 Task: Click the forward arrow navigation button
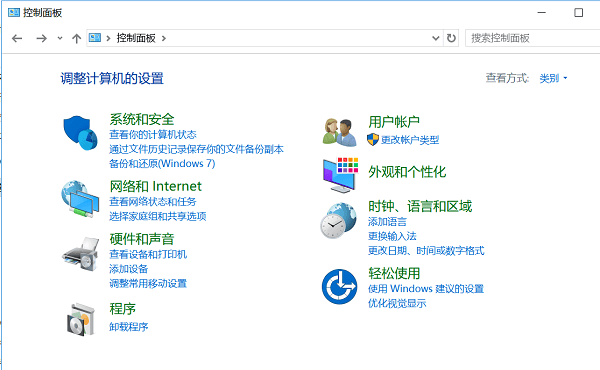tap(41, 38)
